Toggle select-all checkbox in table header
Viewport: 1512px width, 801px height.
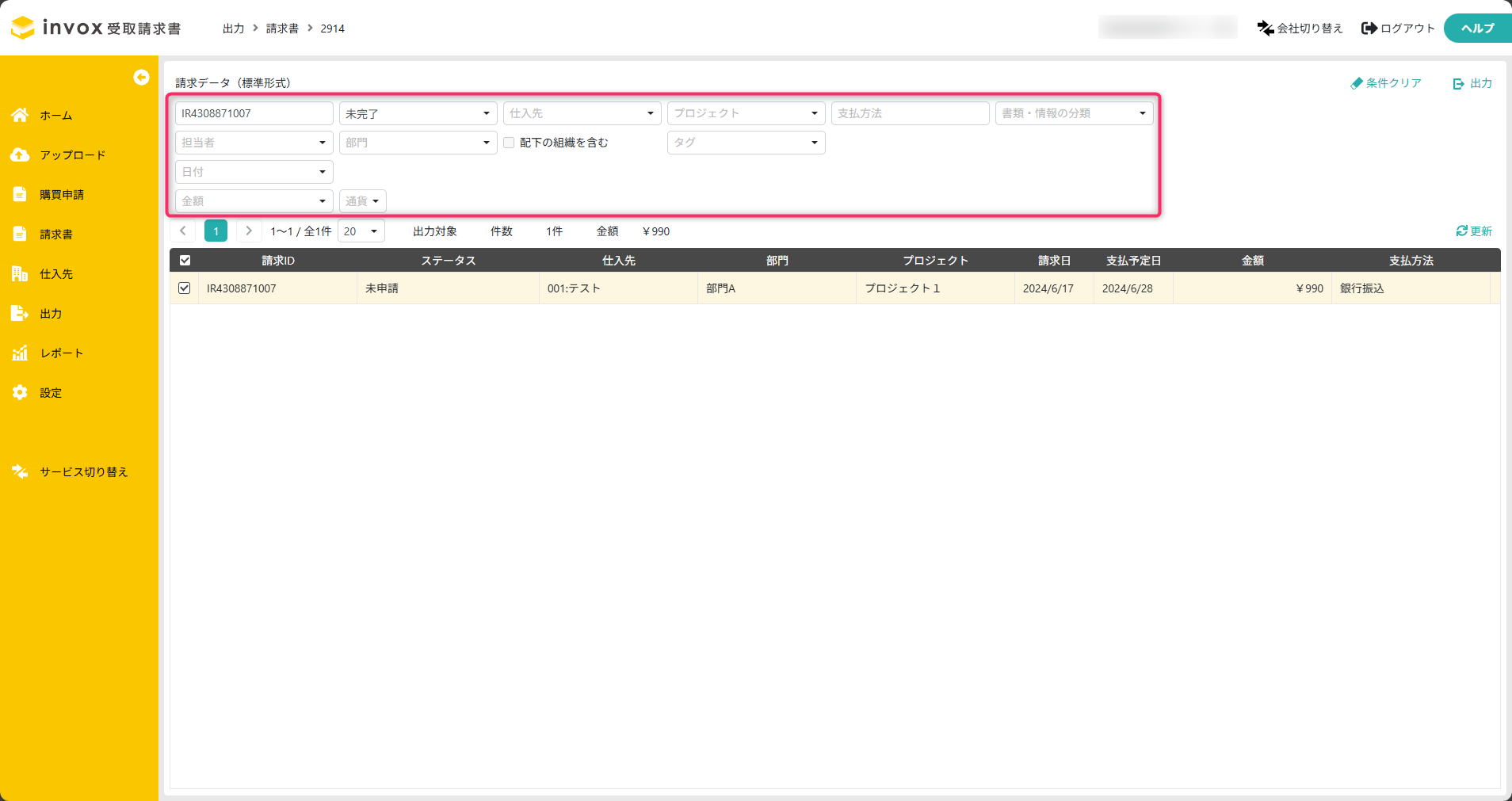click(185, 260)
